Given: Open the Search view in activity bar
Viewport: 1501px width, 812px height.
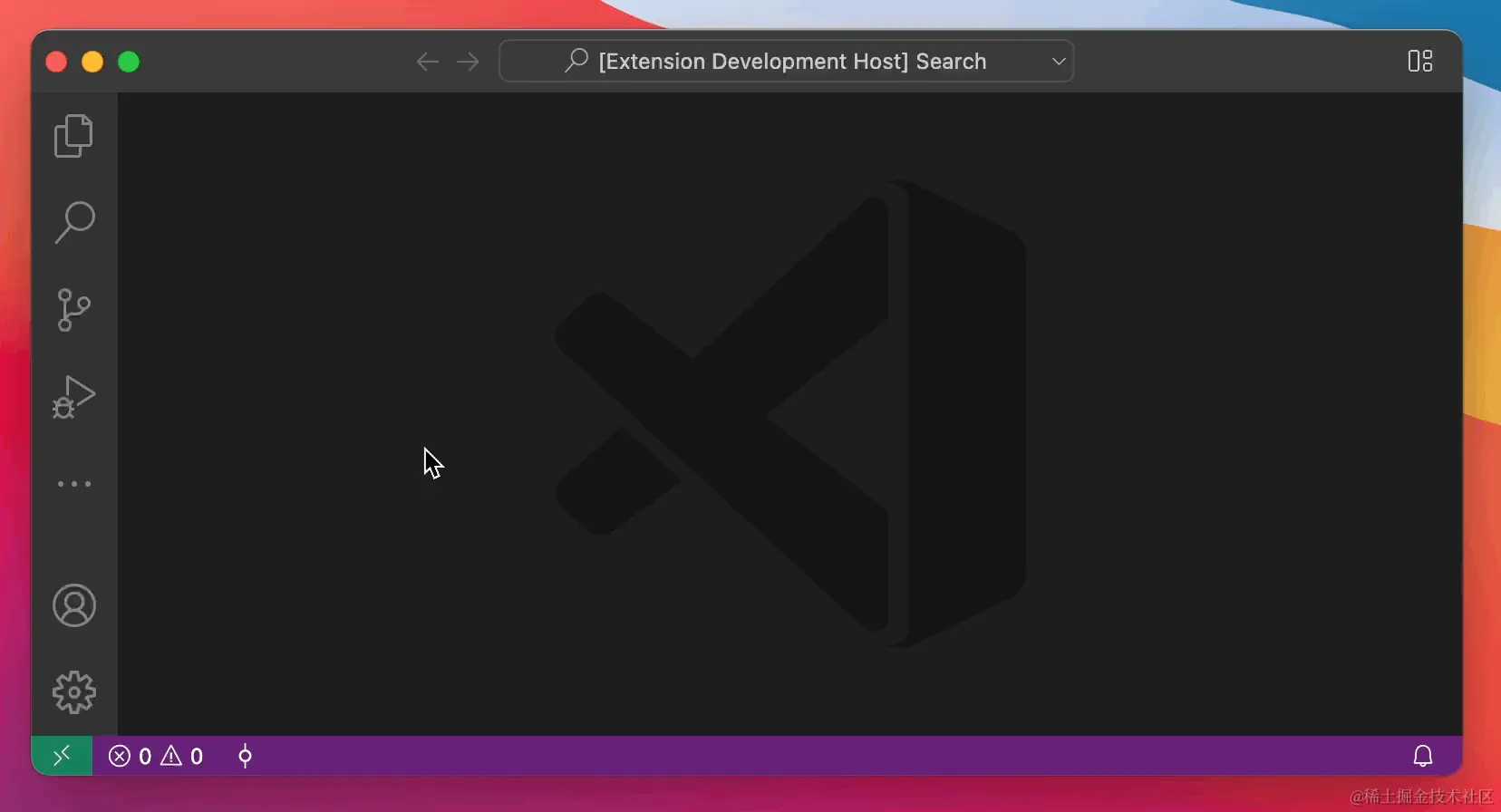Looking at the screenshot, I should pyautogui.click(x=73, y=222).
